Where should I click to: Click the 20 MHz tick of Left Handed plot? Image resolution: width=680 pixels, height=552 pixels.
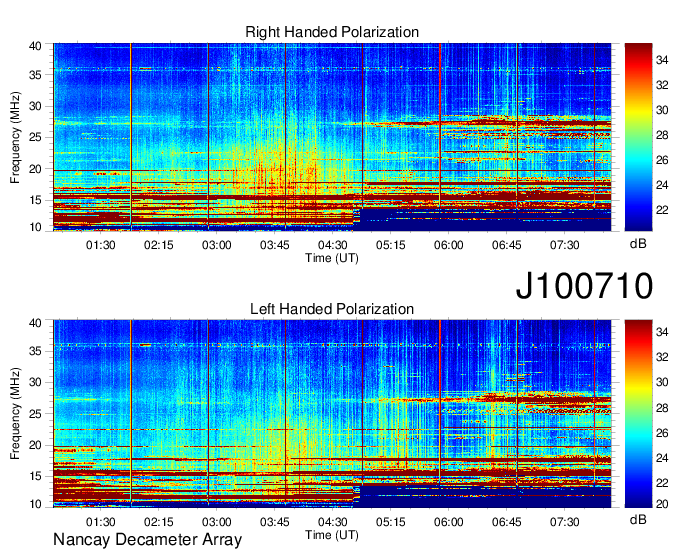click(35, 445)
